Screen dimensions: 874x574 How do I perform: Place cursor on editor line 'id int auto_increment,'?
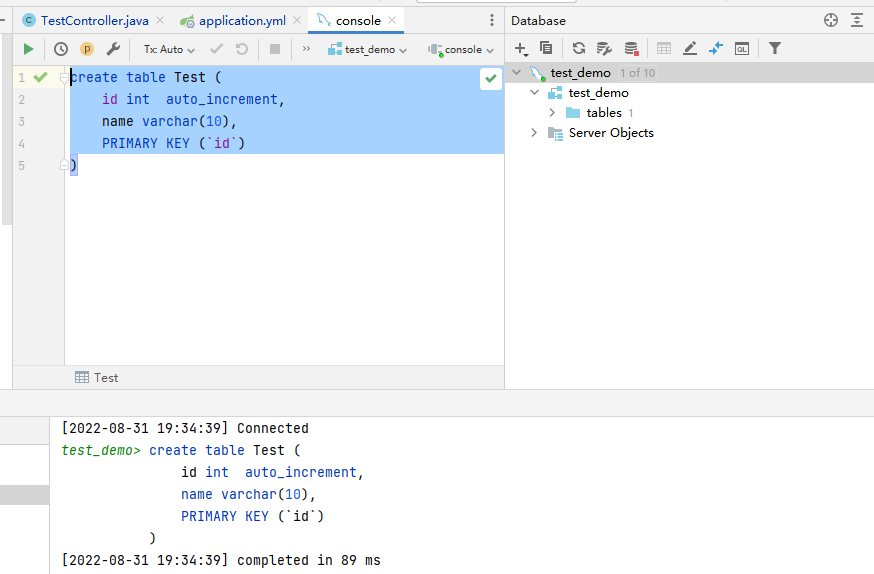click(x=193, y=99)
